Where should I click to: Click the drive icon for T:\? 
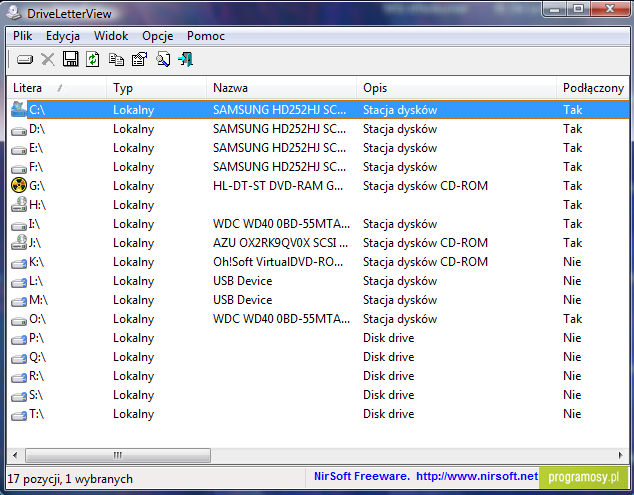tap(19, 416)
